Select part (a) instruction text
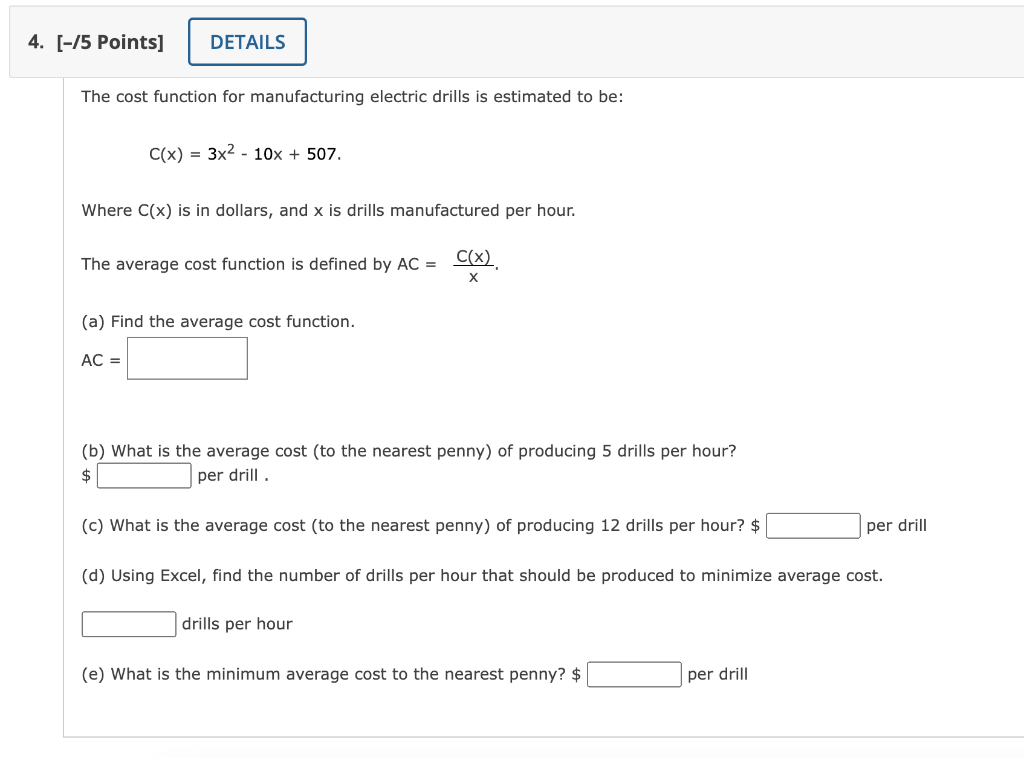The width and height of the screenshot is (1024, 757). (x=220, y=321)
